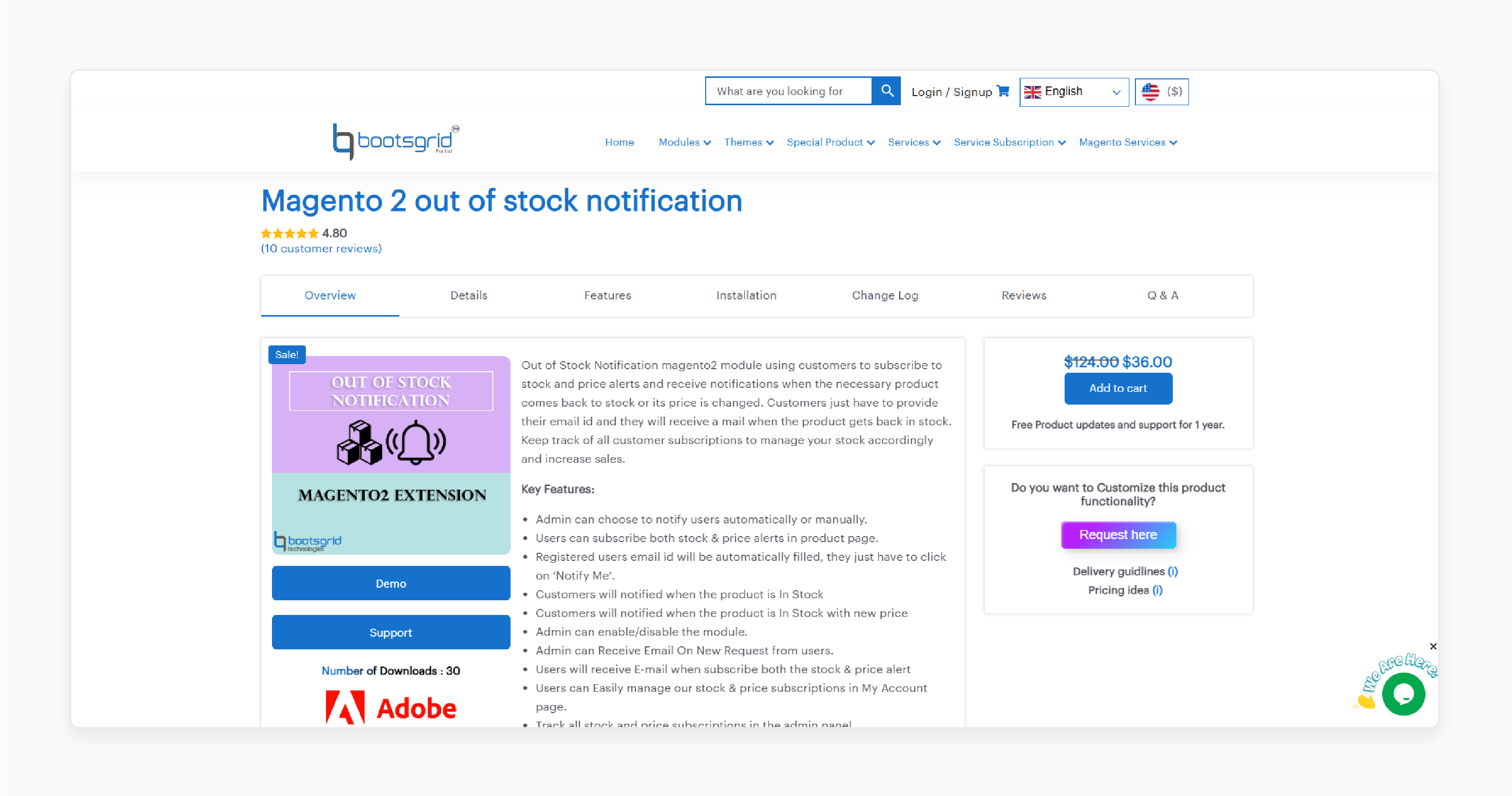This screenshot has height=796, width=1512.
Task: Go to the Home menu item
Action: pyautogui.click(x=619, y=142)
